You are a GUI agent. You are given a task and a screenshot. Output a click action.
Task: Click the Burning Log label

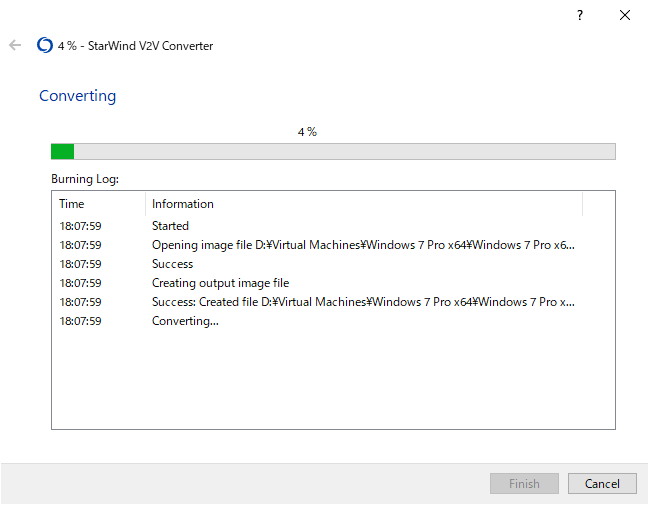(x=85, y=179)
